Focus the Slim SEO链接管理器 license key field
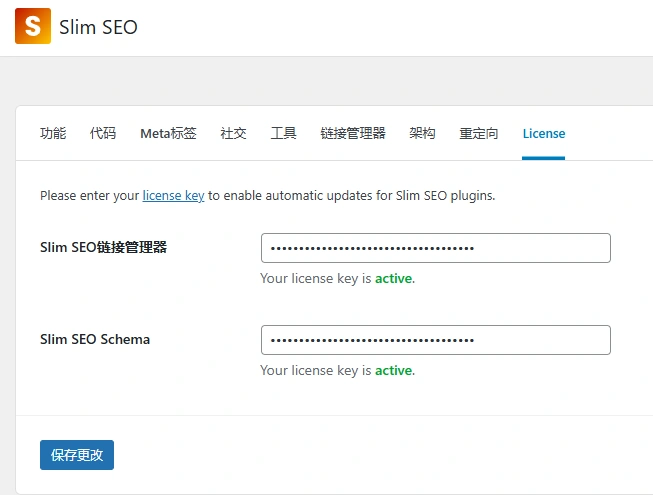653x495 pixels. (436, 248)
